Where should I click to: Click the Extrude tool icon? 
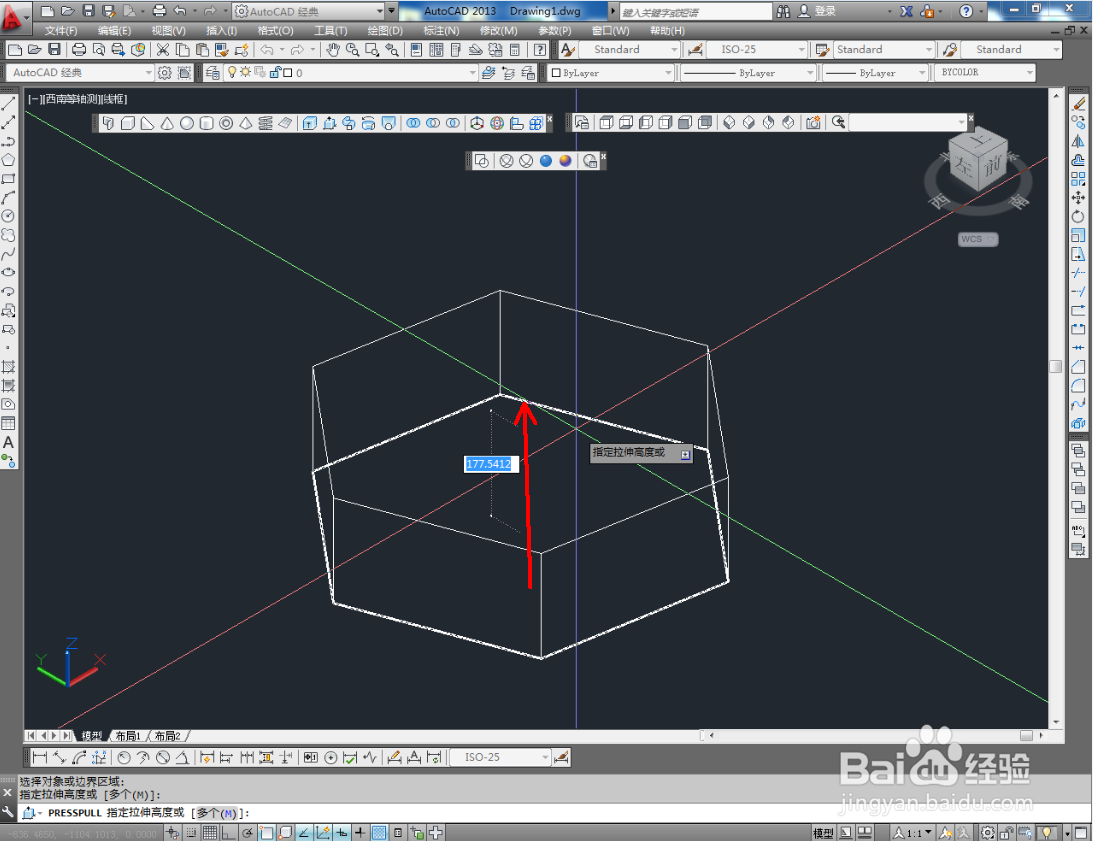(309, 123)
